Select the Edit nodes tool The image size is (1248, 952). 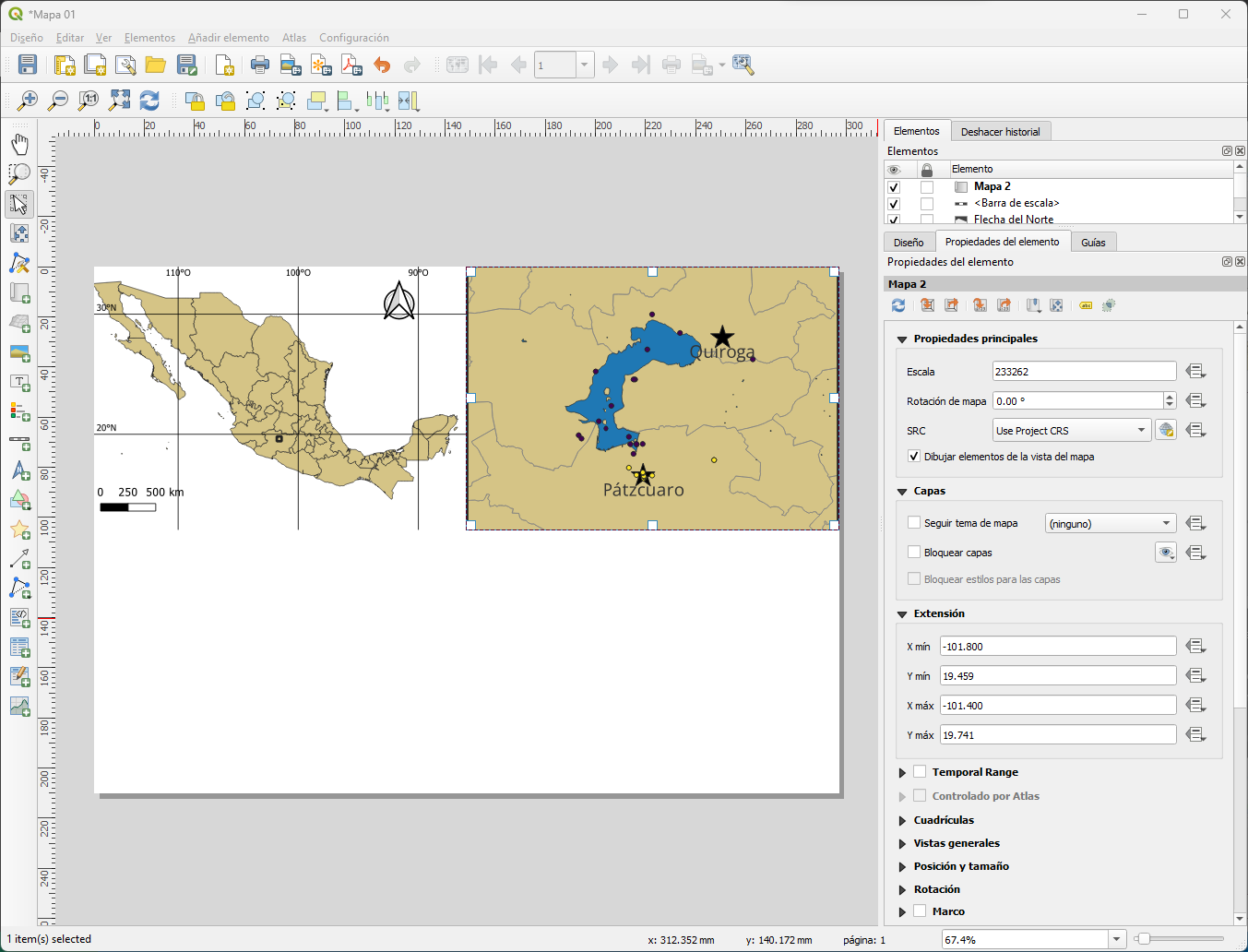[19, 263]
